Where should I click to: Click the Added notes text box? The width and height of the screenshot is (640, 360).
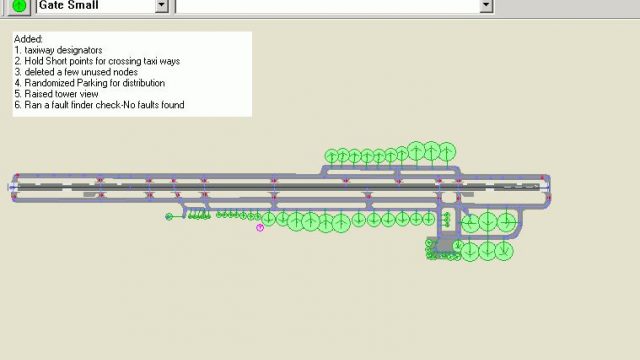click(x=132, y=74)
